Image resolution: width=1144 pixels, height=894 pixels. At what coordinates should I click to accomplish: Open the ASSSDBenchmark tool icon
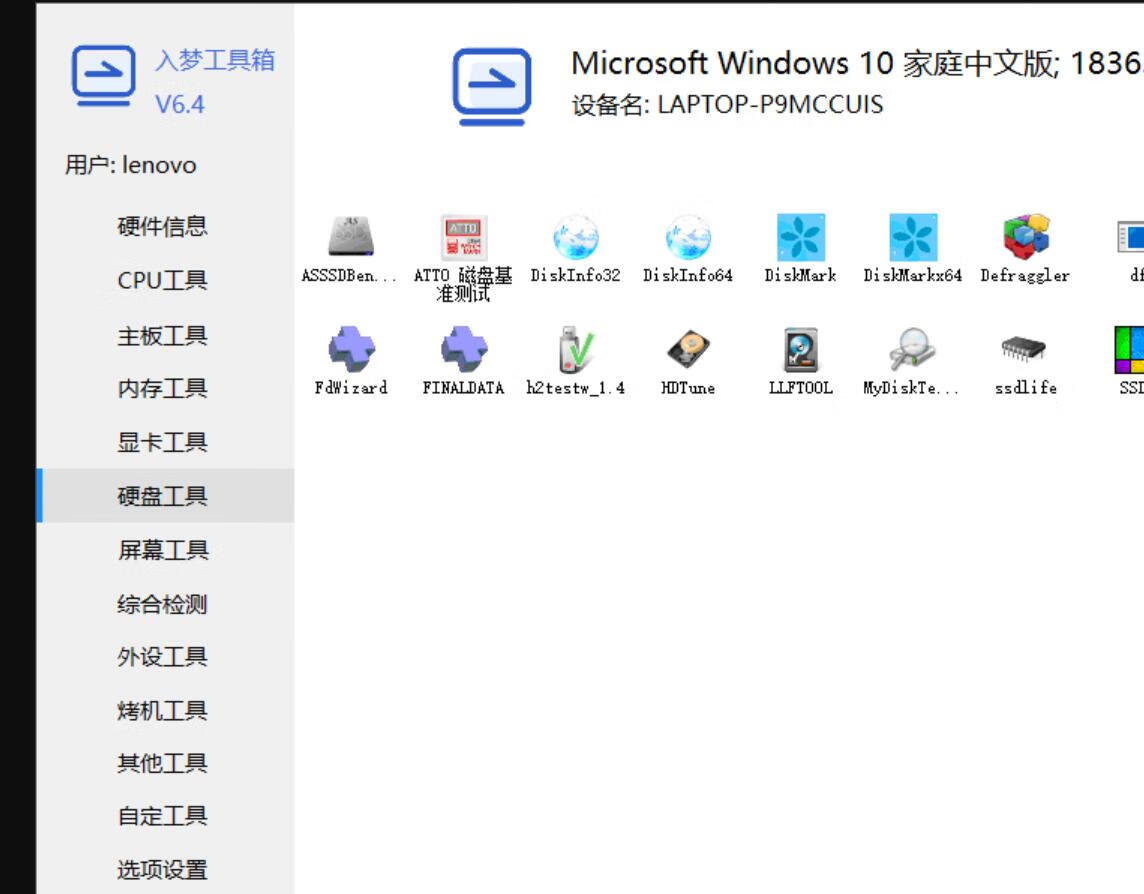pos(350,236)
